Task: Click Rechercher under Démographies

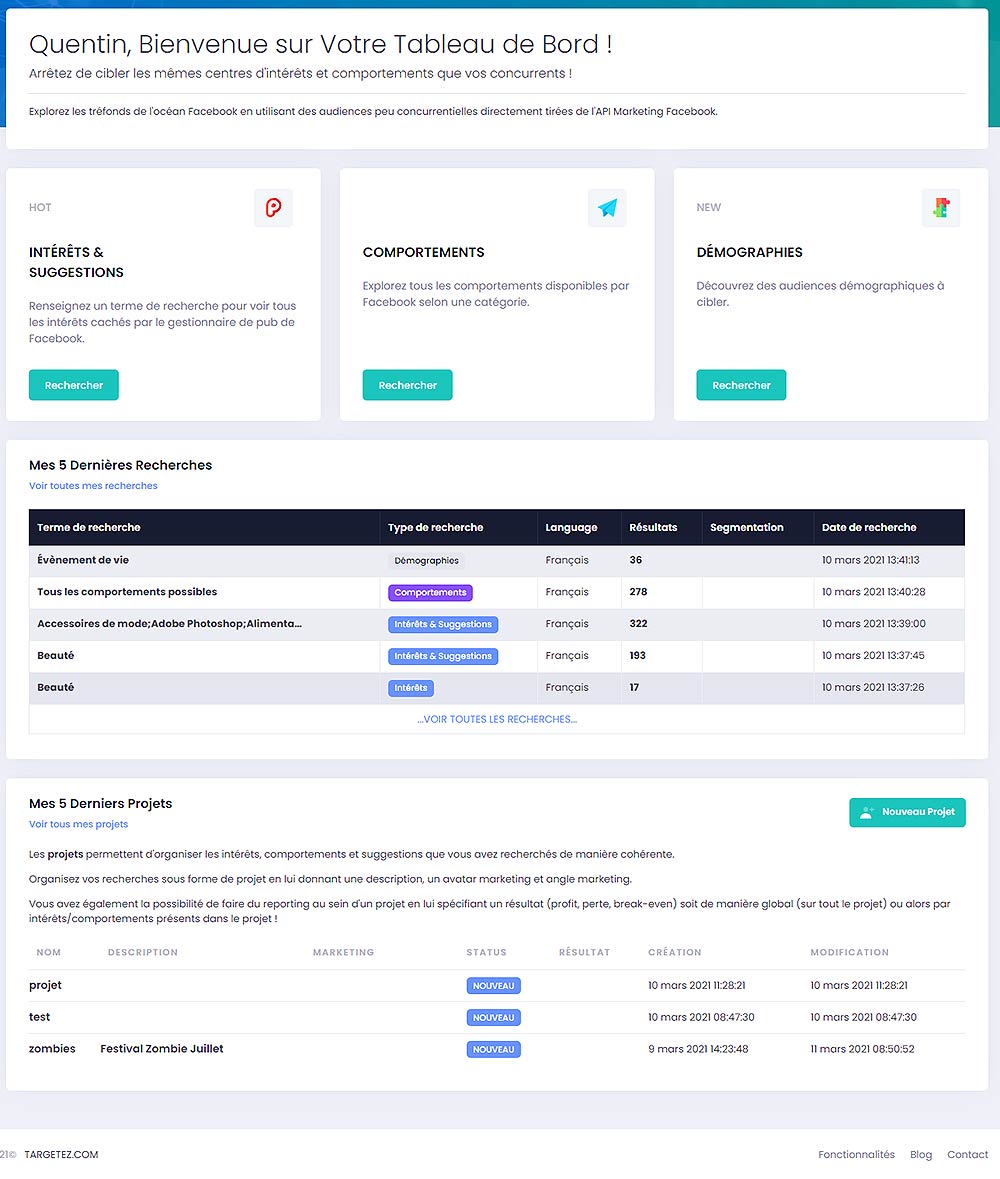Action: (x=741, y=385)
